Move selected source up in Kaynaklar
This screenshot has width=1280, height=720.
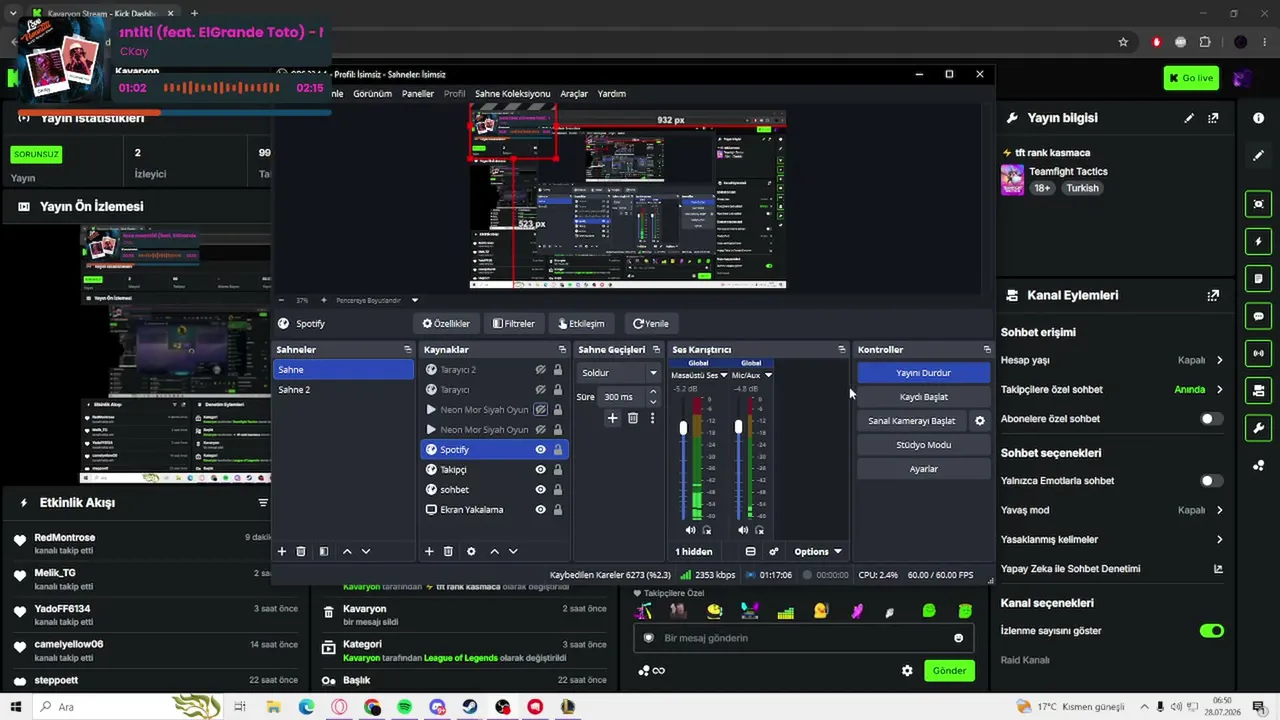tap(494, 551)
